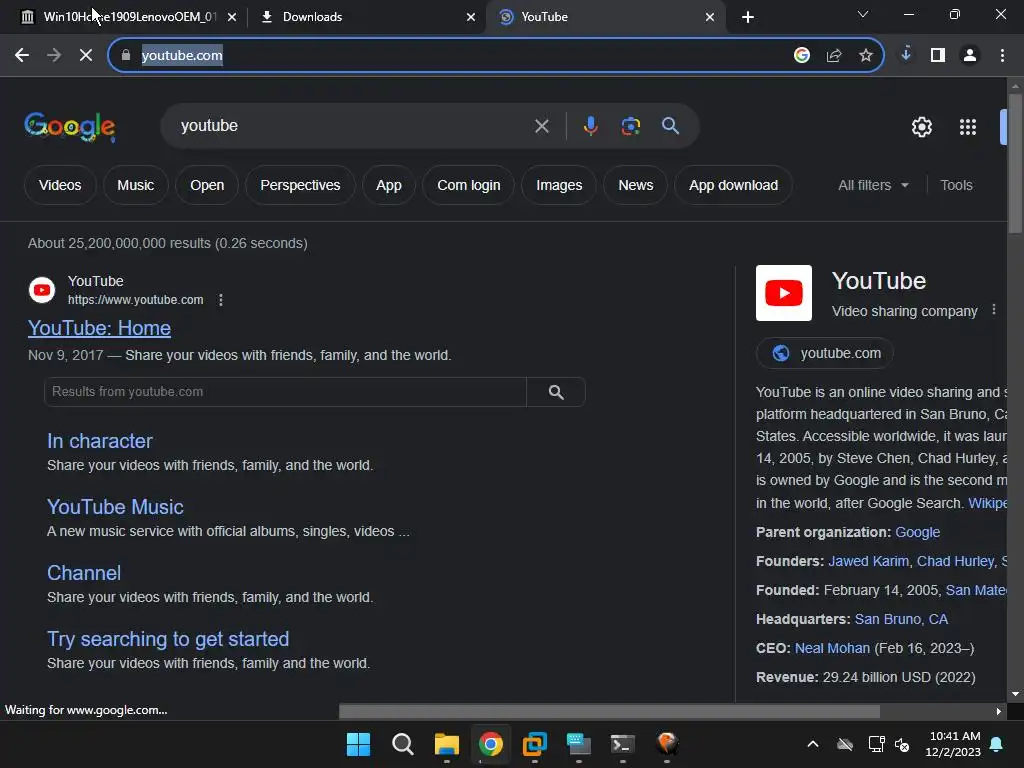Select the App download filter chip
This screenshot has width=1024, height=768.
coord(733,185)
